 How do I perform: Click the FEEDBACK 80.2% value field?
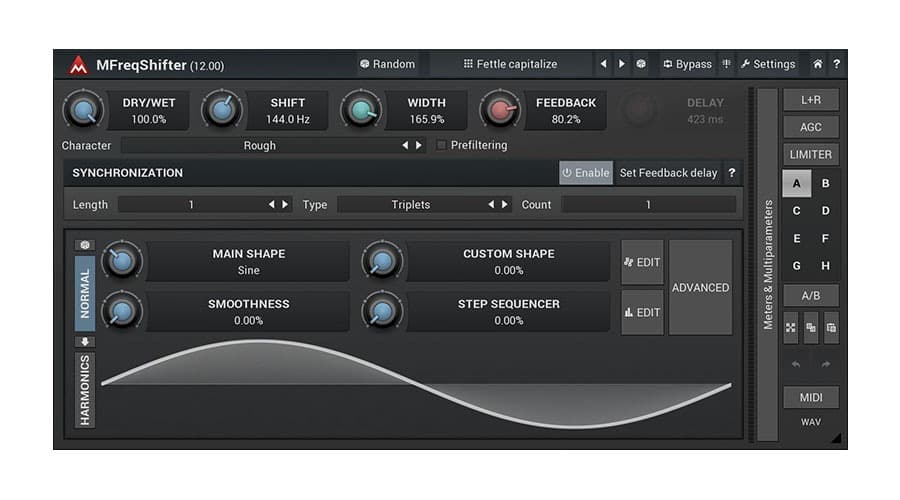pyautogui.click(x=566, y=111)
